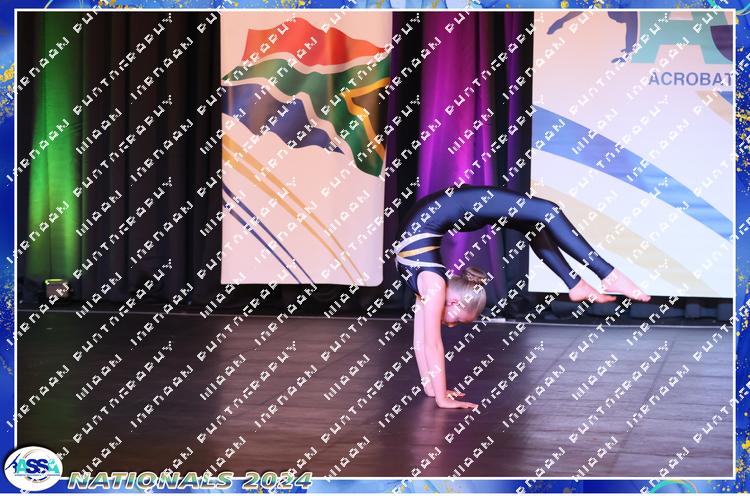Click the "NATIONALS 2024" caption text
750x500 pixels.
click(190, 480)
